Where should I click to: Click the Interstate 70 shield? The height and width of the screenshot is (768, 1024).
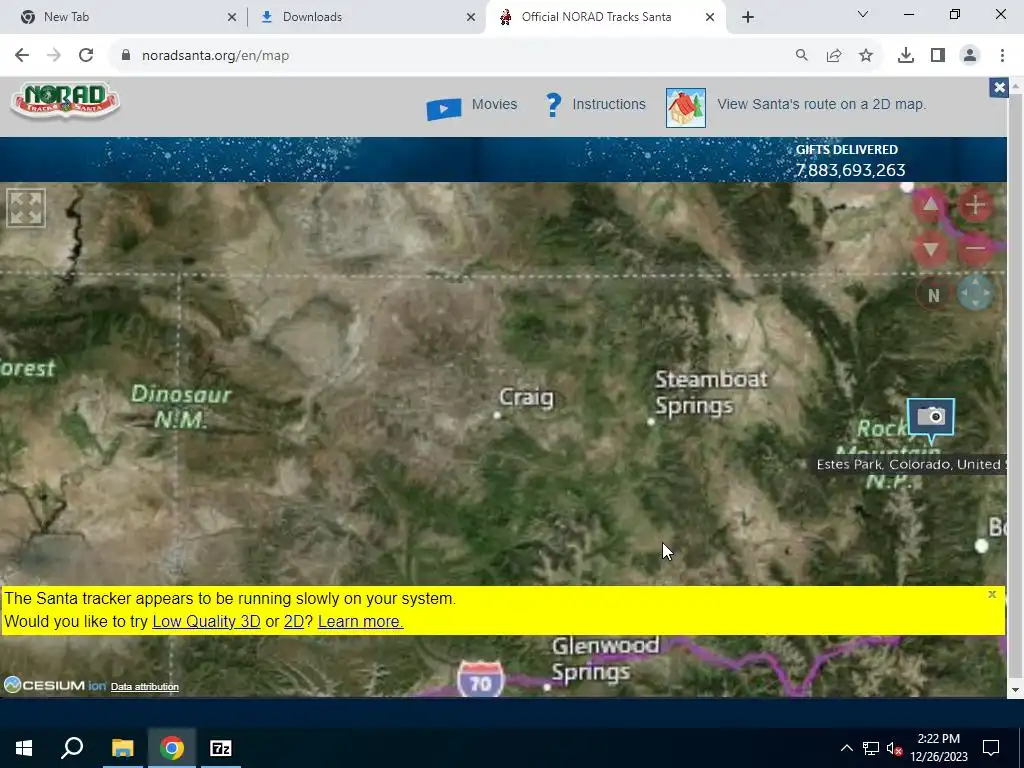[x=481, y=679]
